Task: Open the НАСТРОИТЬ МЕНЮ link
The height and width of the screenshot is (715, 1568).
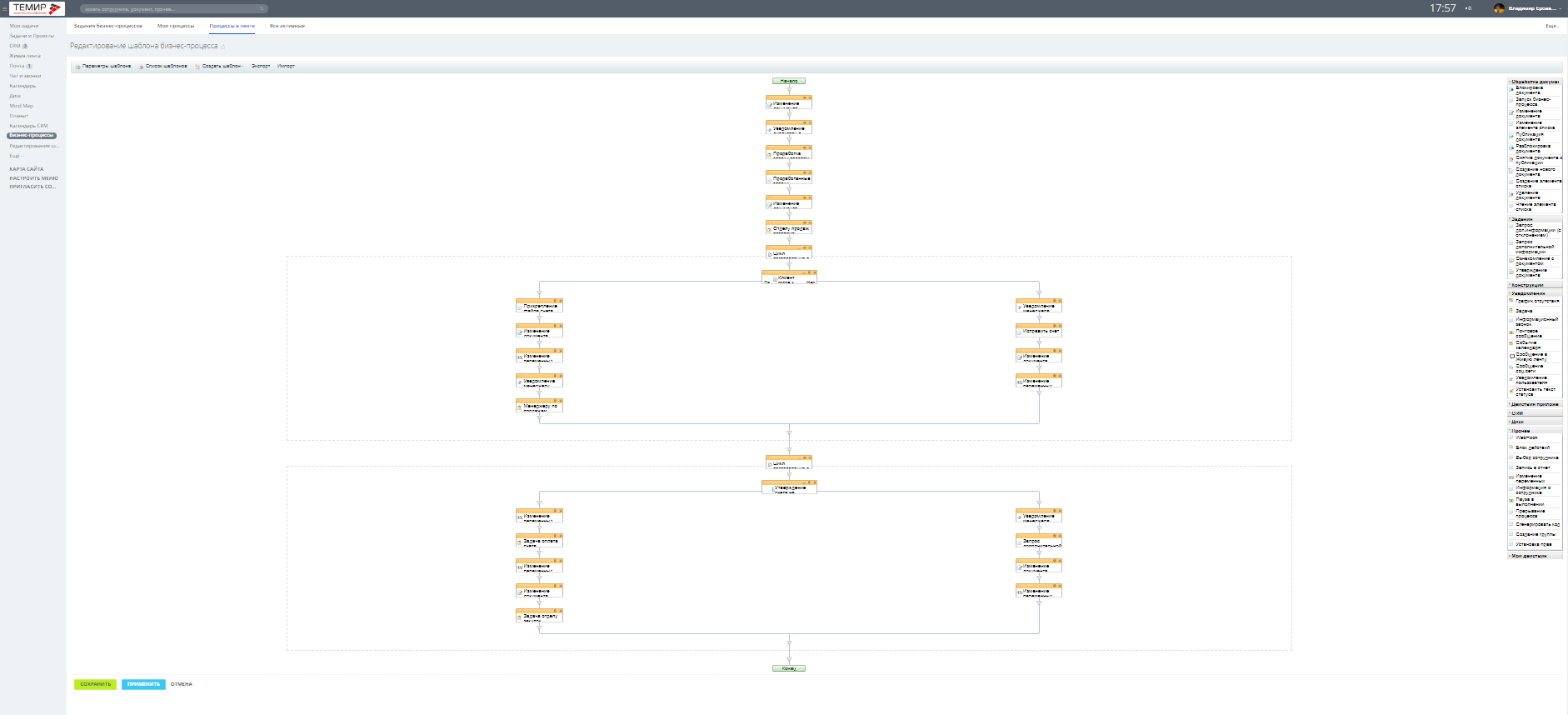Action: [x=34, y=178]
